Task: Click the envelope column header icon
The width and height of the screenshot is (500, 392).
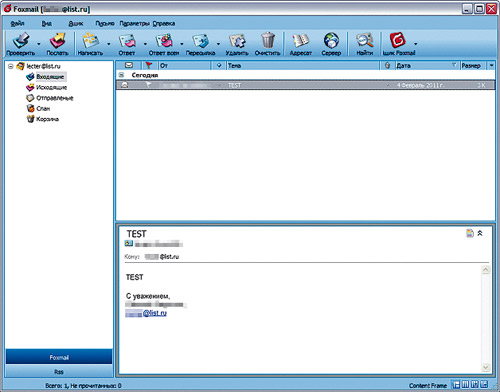Action: click(x=129, y=65)
